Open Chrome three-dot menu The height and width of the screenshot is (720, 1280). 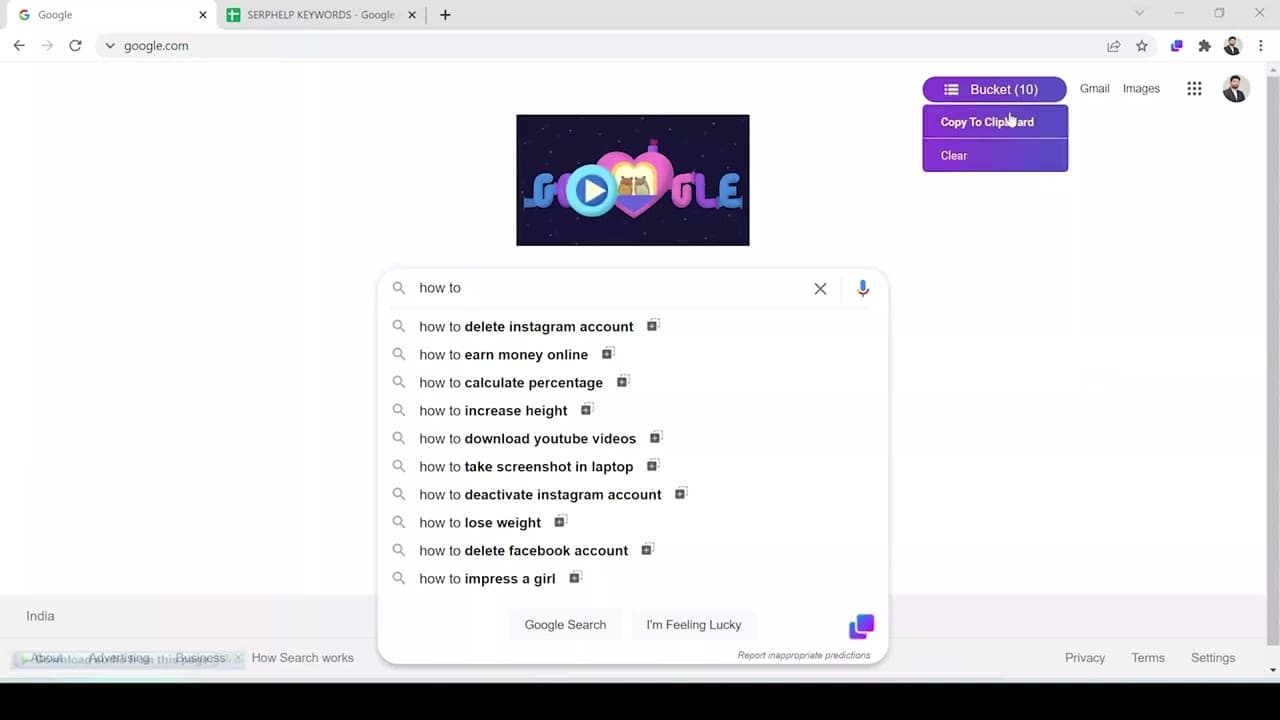click(1260, 46)
